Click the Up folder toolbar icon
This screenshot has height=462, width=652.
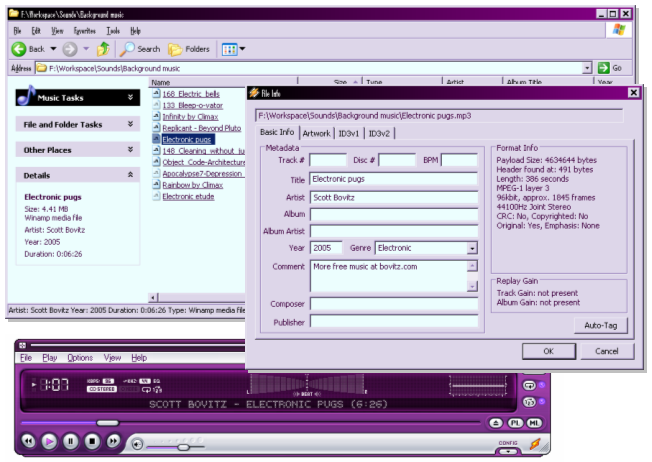104,48
